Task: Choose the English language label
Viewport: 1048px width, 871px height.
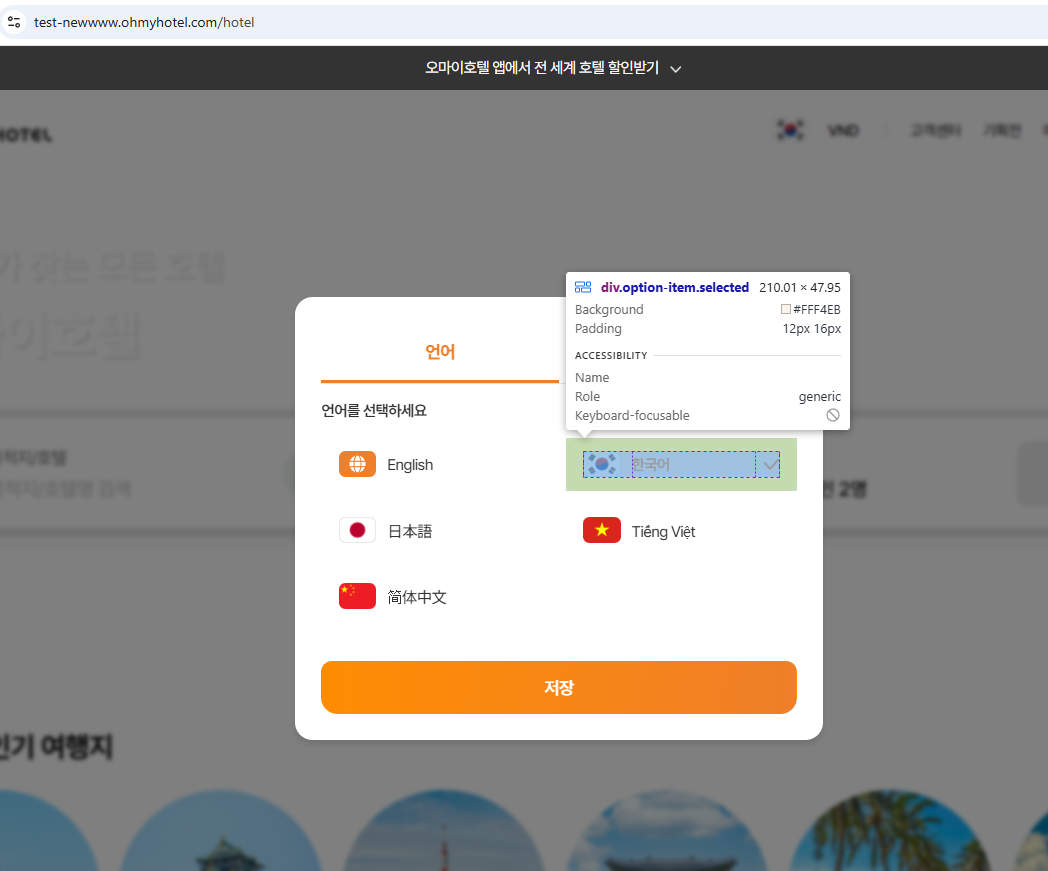Action: 410,465
